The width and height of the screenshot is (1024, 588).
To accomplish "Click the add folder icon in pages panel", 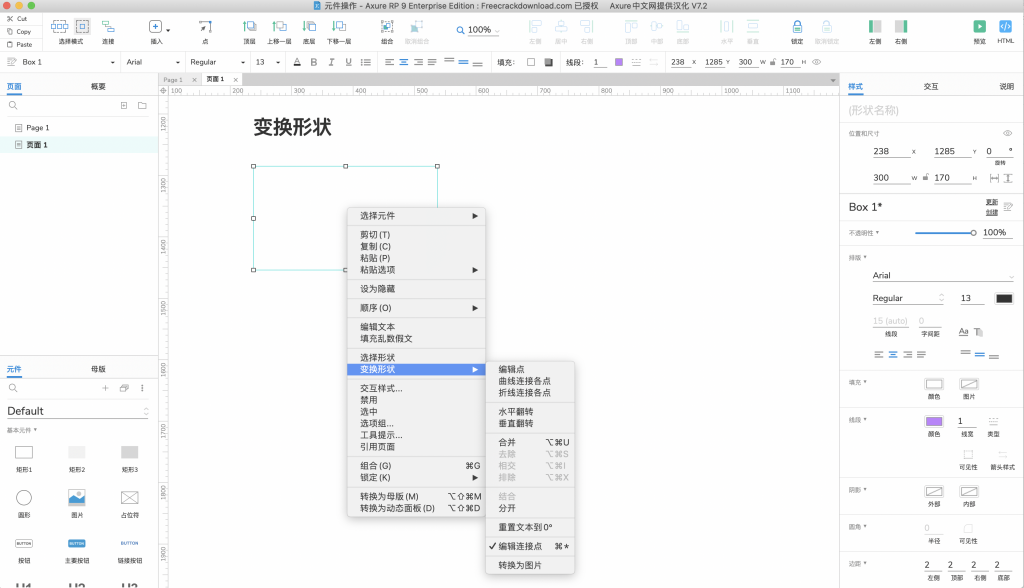I will click(x=142, y=105).
